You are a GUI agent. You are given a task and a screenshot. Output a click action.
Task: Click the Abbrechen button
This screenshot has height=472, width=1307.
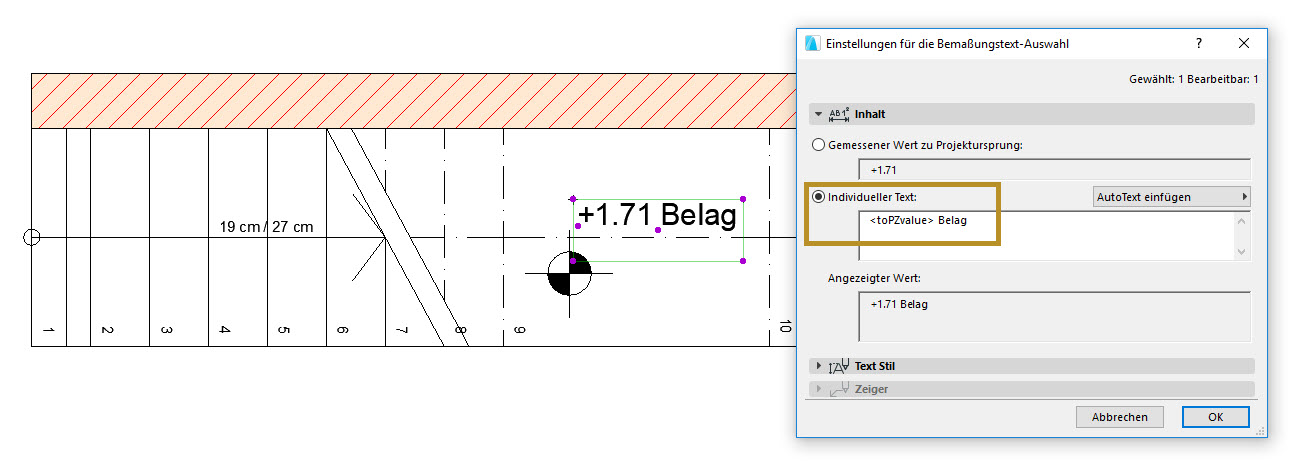1120,417
